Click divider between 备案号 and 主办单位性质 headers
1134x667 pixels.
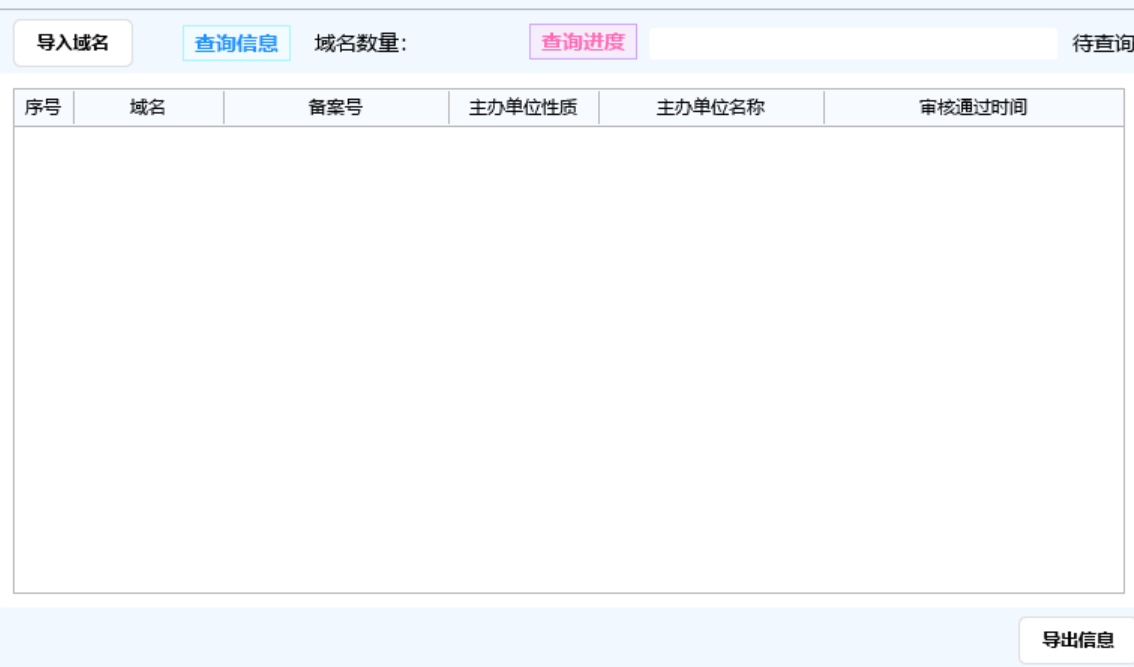[449, 108]
